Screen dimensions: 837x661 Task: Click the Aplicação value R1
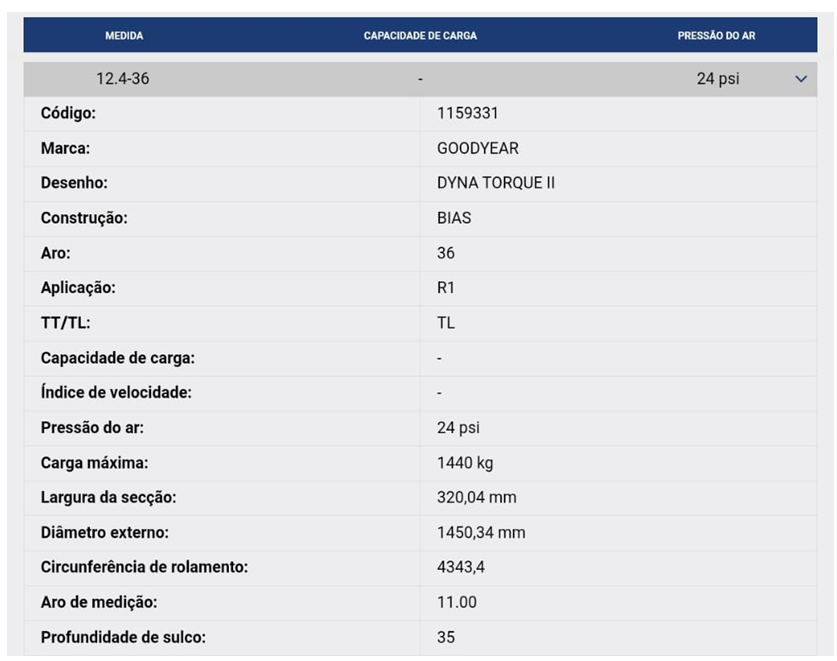pyautogui.click(x=446, y=288)
